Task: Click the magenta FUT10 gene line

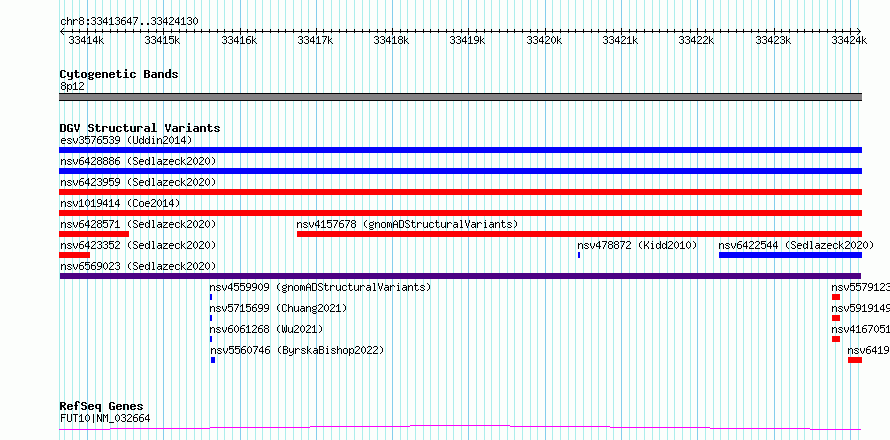Action: point(460,427)
